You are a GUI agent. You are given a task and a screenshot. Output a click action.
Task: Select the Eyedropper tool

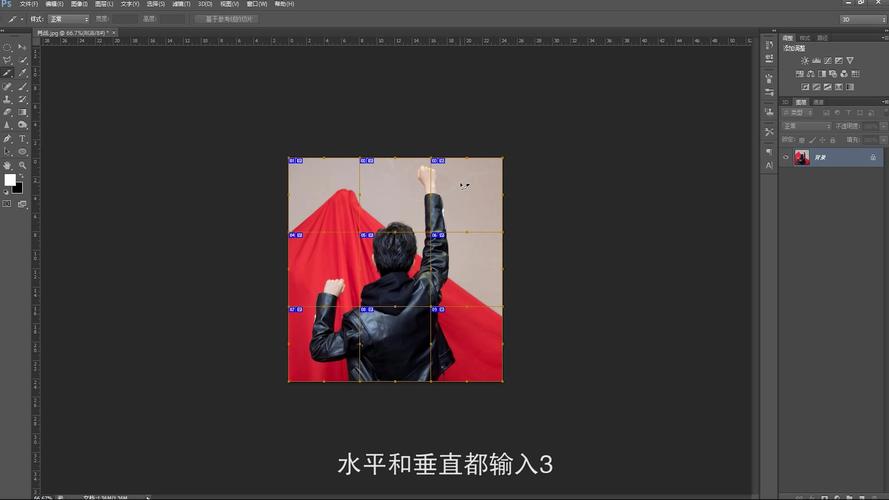click(22, 73)
